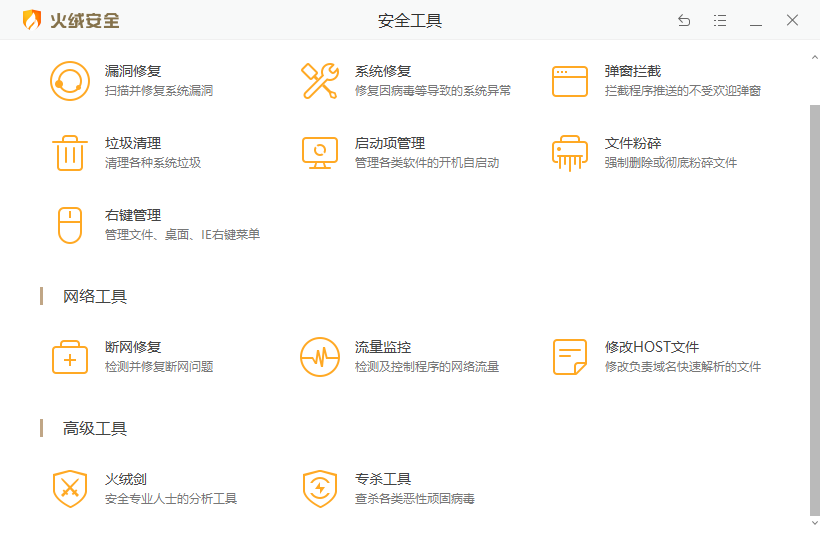Choose the 文件粉碎 label
Viewport: 820px width, 540px height.
pos(633,143)
